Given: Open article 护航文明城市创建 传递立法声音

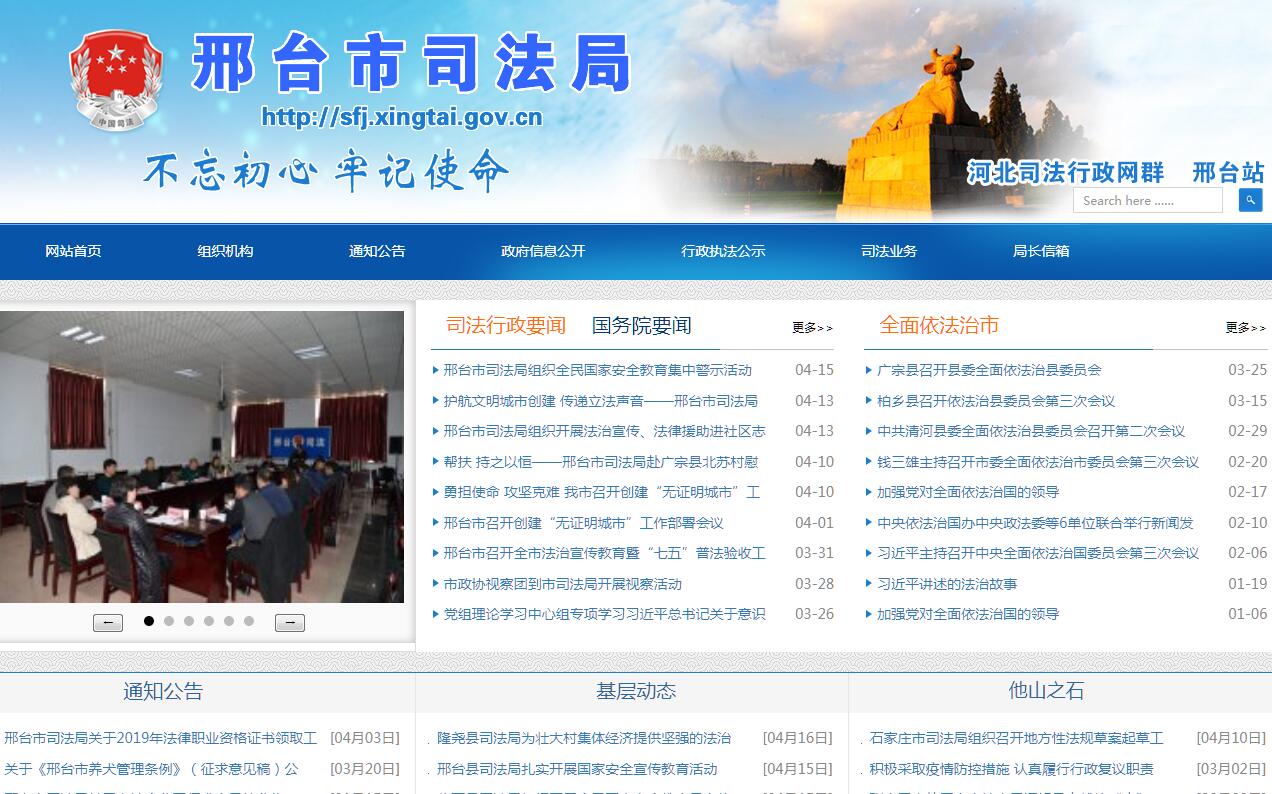Looking at the screenshot, I should click(x=600, y=401).
